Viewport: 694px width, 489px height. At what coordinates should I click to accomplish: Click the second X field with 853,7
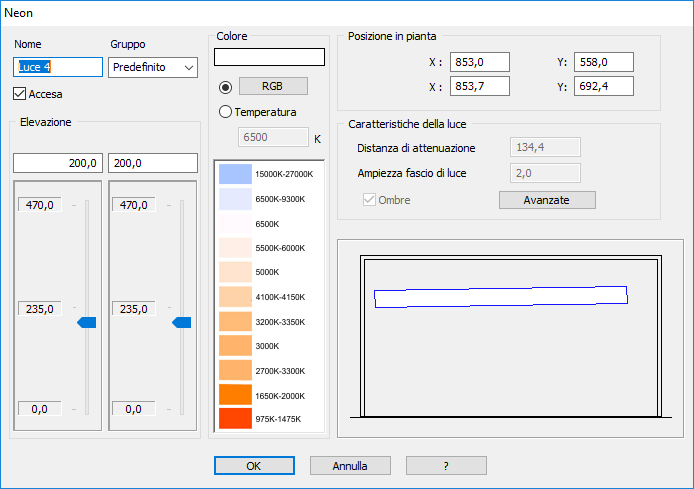[480, 86]
